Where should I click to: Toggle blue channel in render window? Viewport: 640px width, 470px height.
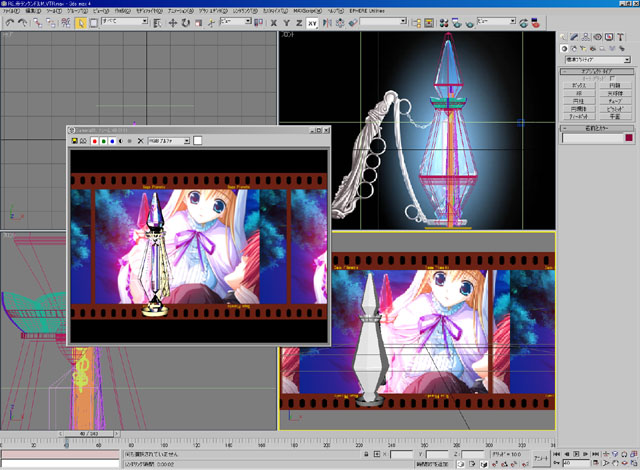click(112, 141)
